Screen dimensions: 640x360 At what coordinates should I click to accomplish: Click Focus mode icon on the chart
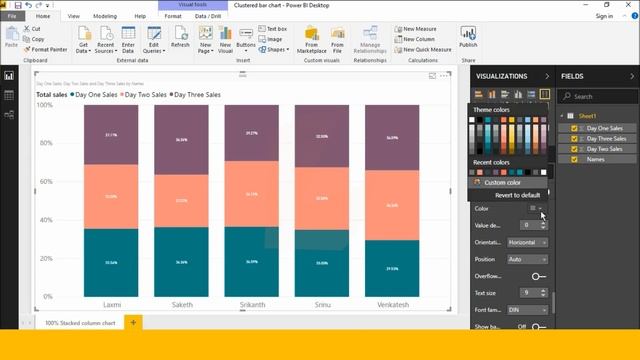tap(432, 76)
